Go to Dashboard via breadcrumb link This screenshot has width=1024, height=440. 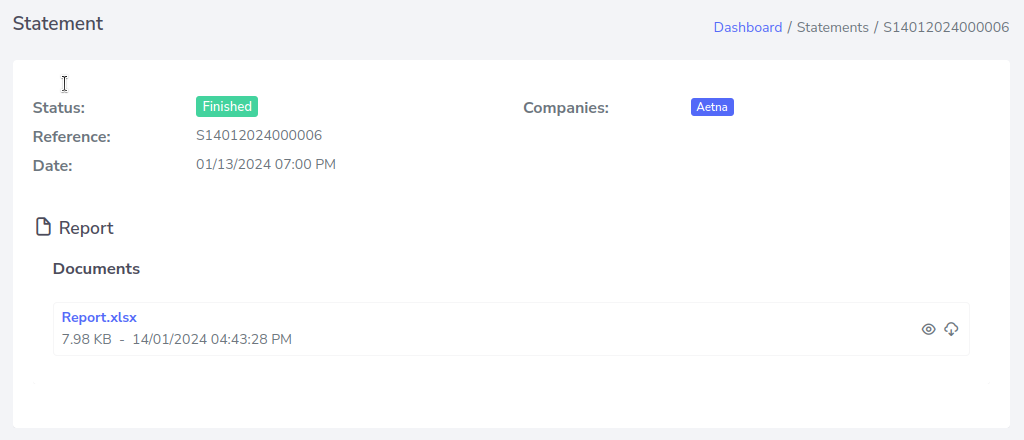click(747, 27)
